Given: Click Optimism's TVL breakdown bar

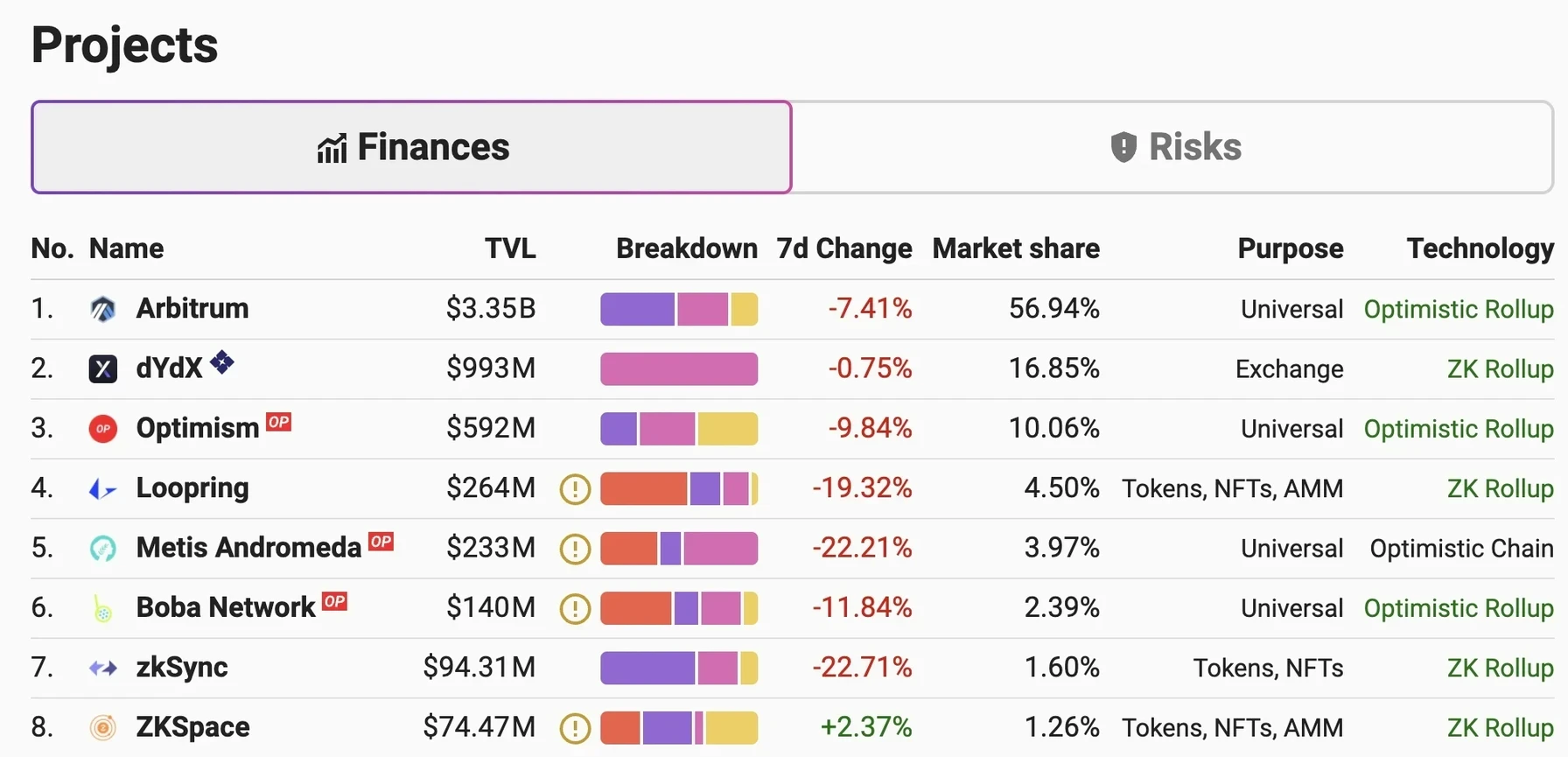Looking at the screenshot, I should tap(679, 429).
